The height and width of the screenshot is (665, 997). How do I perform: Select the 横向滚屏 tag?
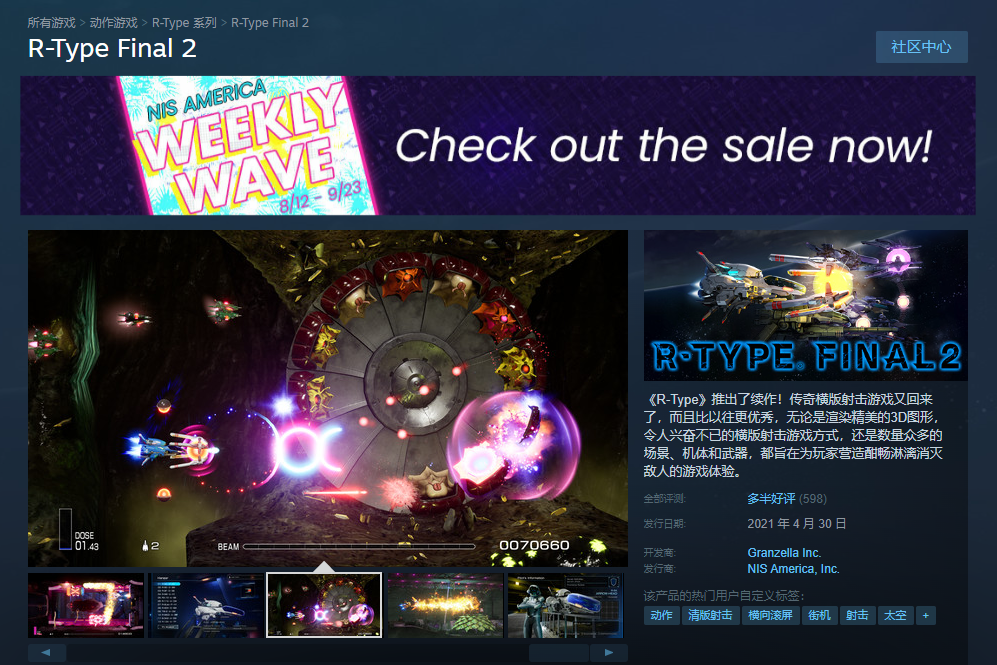(771, 615)
